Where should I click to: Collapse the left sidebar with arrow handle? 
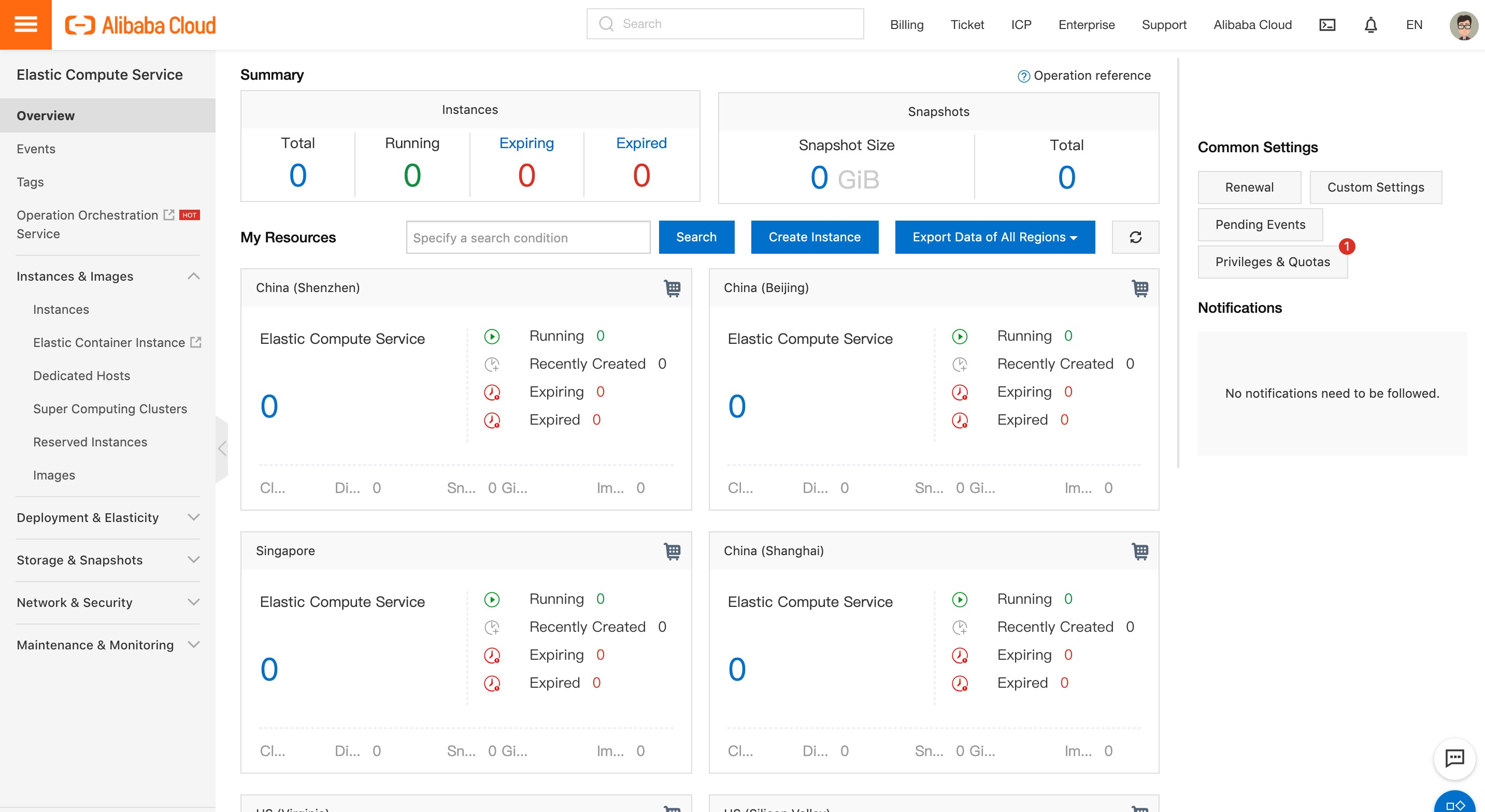(222, 448)
